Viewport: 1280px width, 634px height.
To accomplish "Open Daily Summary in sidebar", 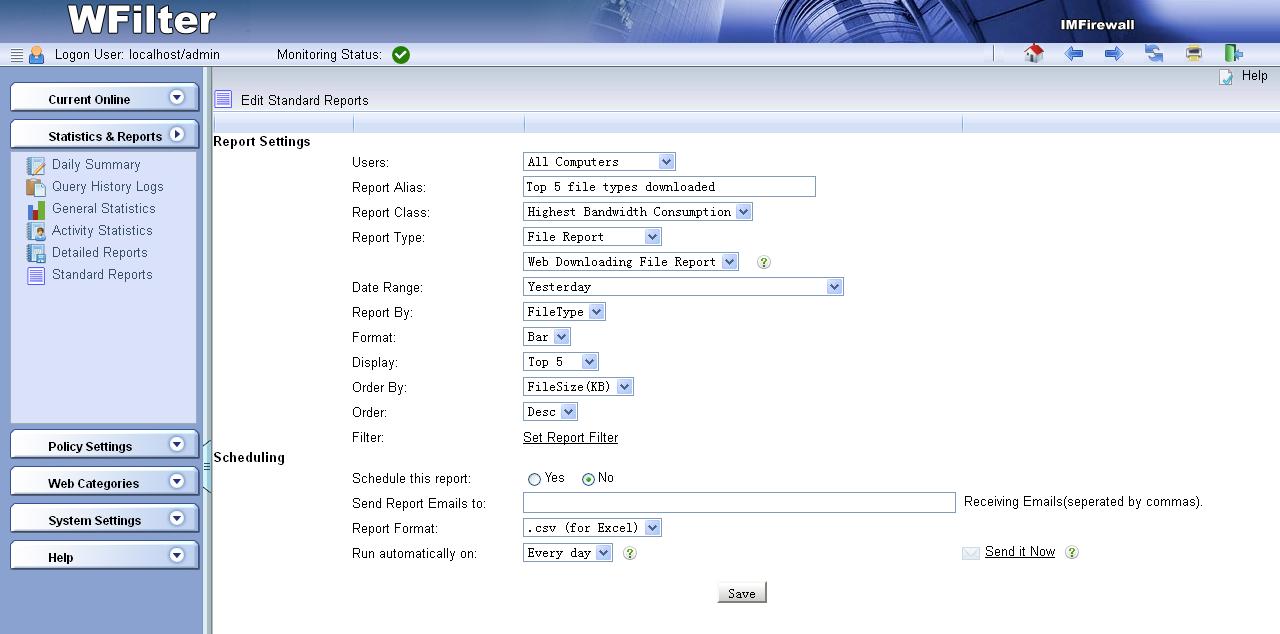I will pos(96,165).
